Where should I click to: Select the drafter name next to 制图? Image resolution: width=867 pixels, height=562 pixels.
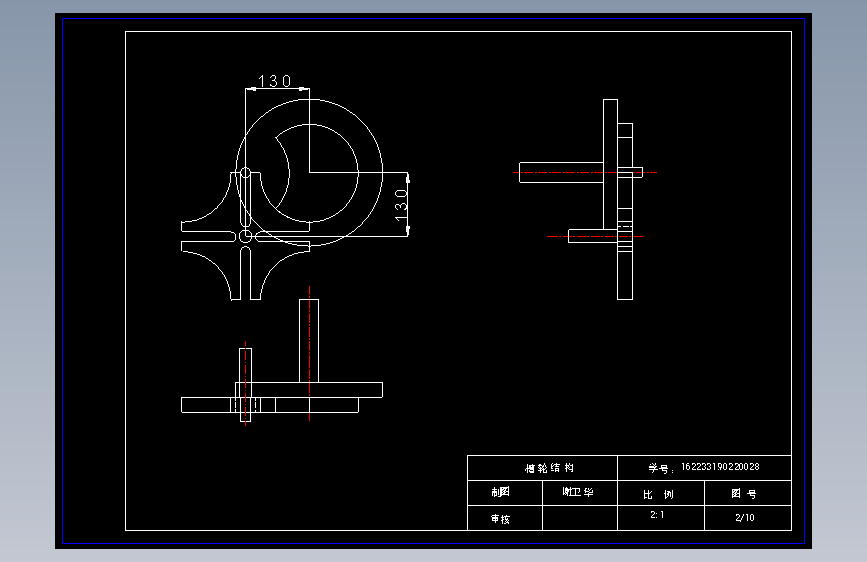[x=578, y=492]
